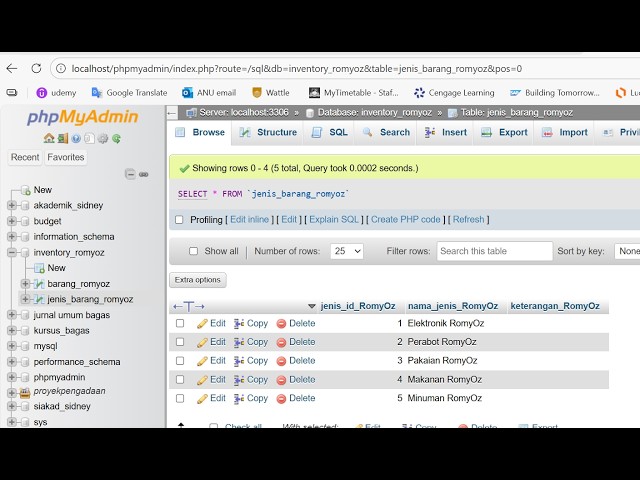Click Explain SQL link
640x480 pixels.
click(334, 220)
